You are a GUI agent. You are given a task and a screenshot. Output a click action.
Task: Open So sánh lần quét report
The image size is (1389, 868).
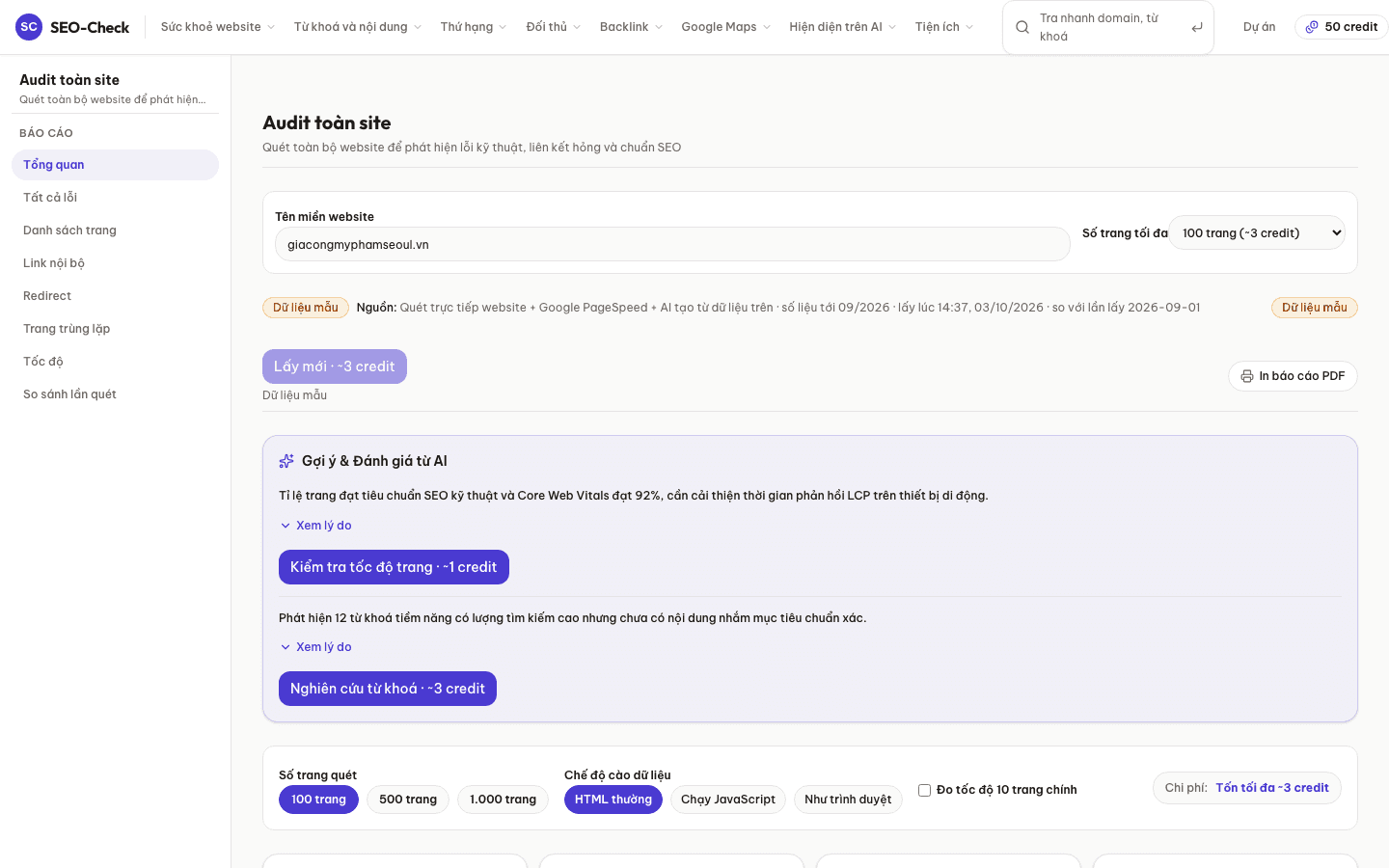(x=115, y=394)
